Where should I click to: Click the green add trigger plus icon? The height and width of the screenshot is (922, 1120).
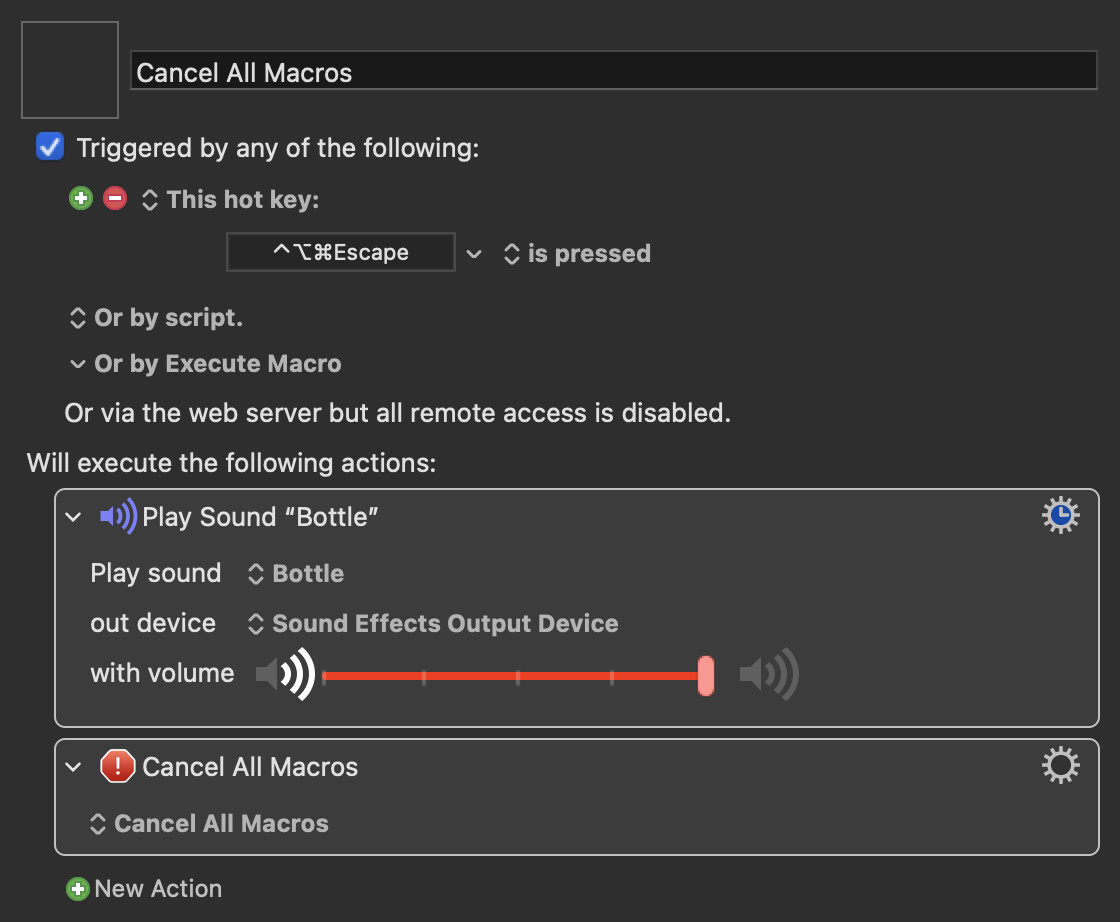pos(81,198)
